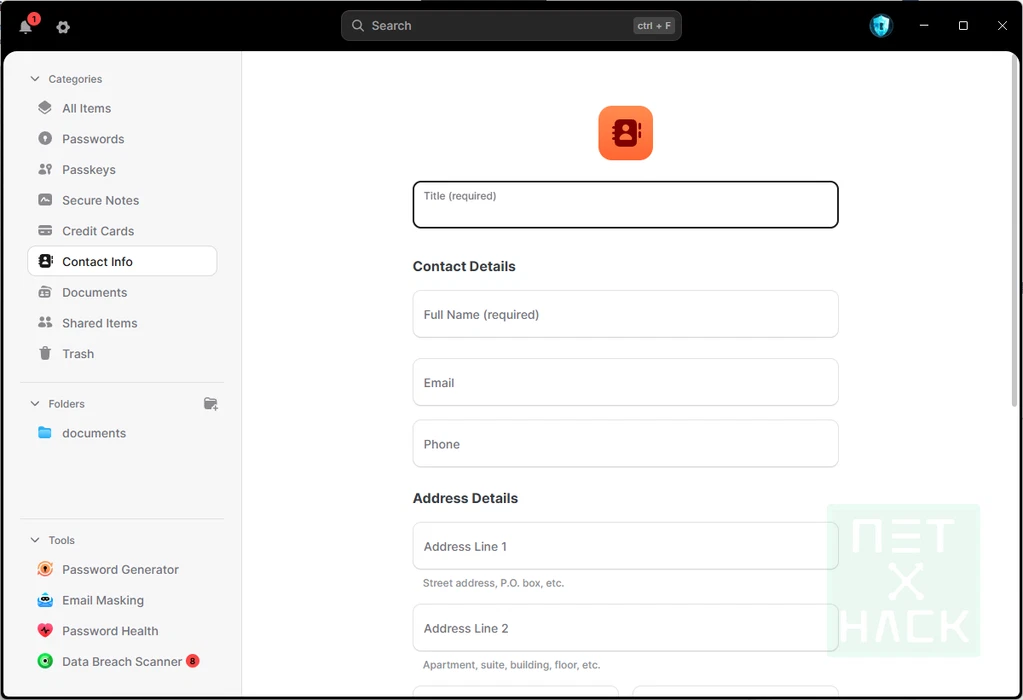Click the orange contact book icon
The height and width of the screenshot is (700, 1023).
tap(625, 133)
